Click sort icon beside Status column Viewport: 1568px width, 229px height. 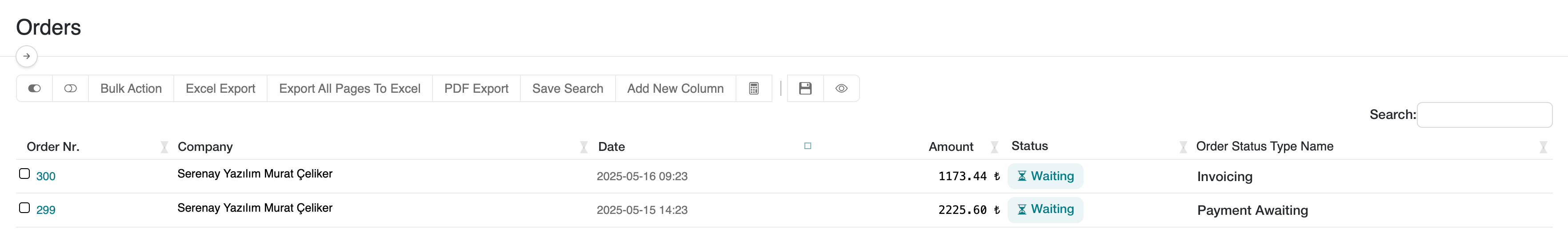(x=1183, y=147)
